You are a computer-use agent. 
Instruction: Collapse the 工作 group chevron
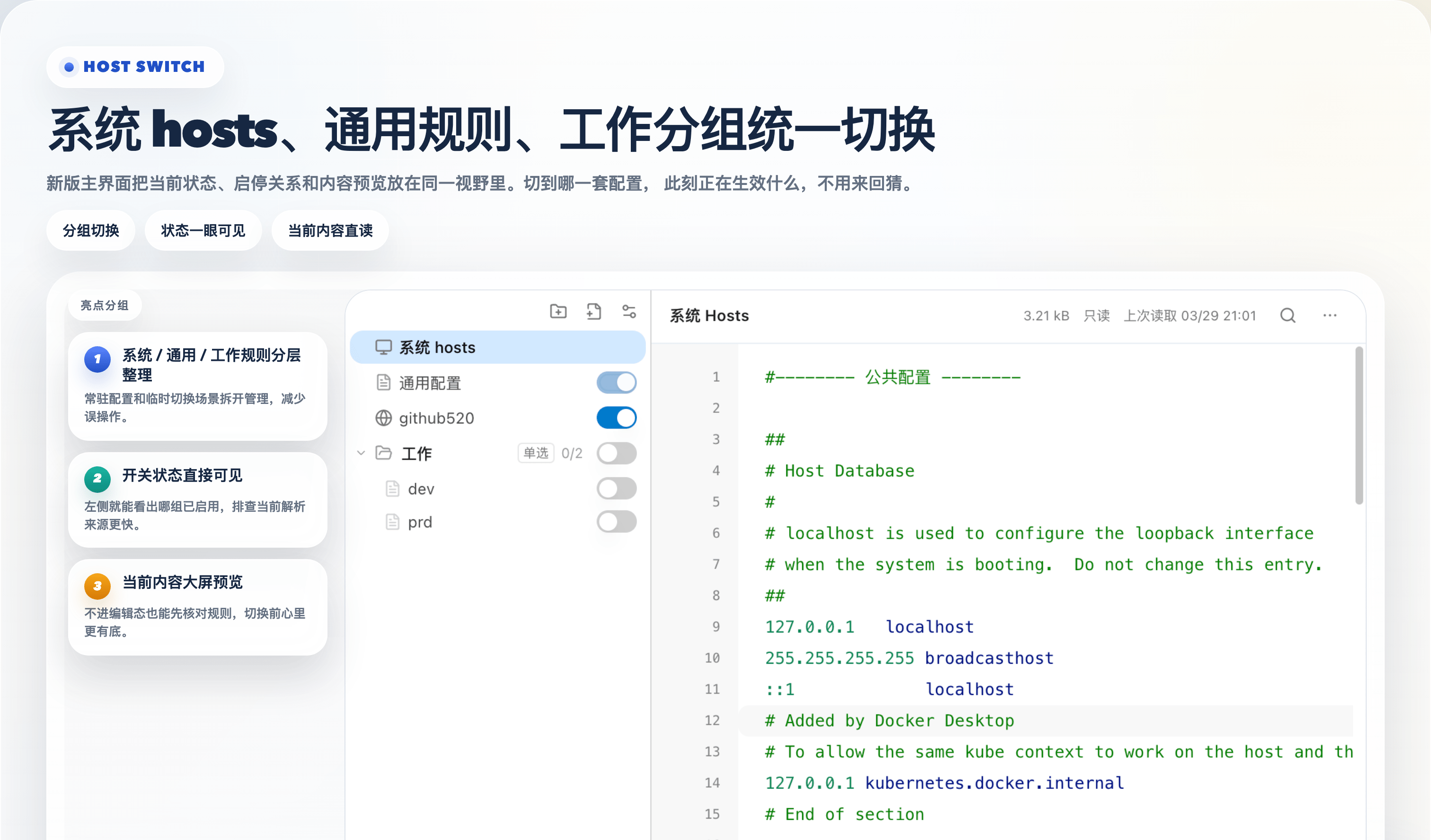point(361,453)
